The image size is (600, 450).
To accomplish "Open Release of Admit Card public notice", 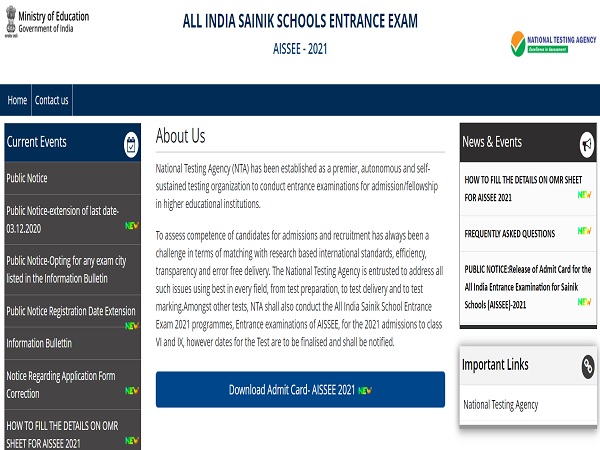I will click(527, 286).
